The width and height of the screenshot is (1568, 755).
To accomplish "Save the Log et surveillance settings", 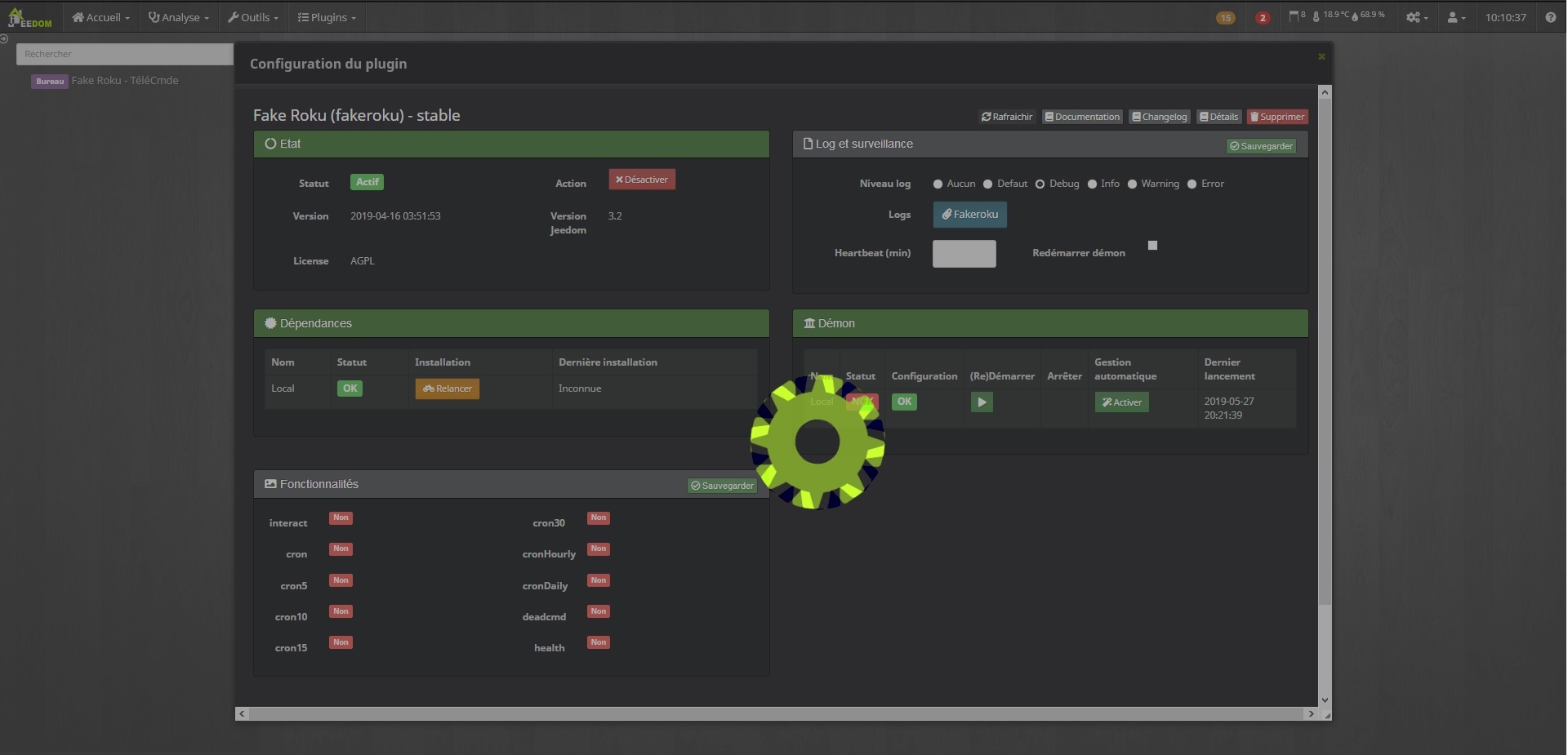I will point(1262,146).
